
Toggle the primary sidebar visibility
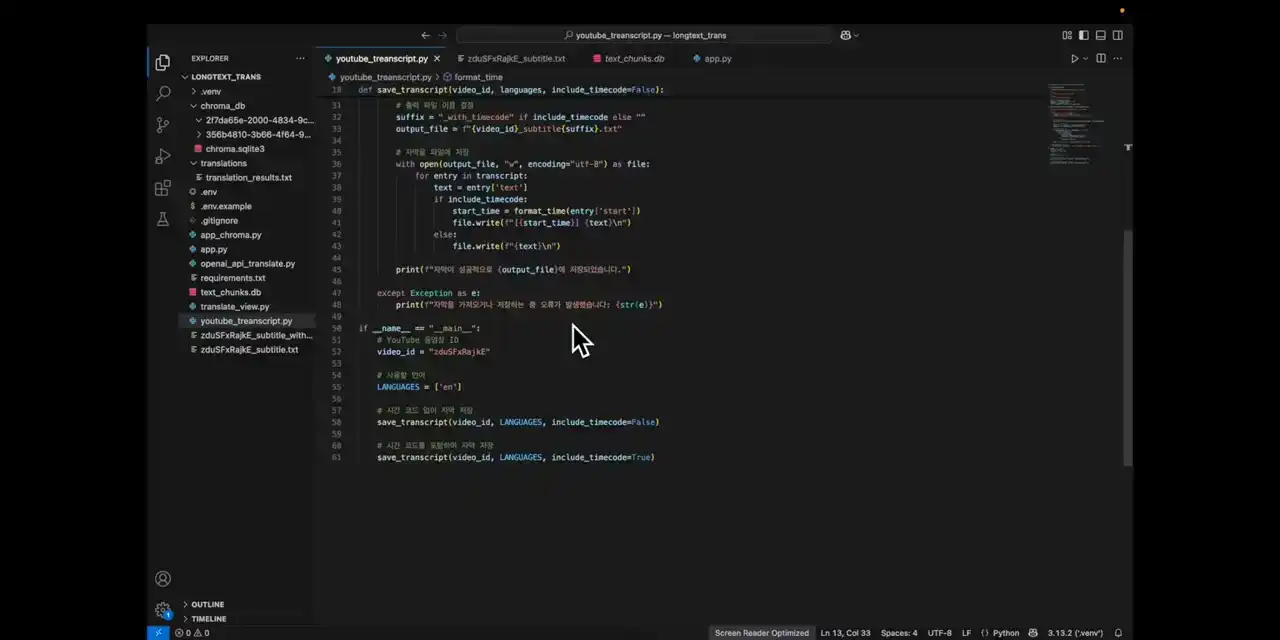tap(1084, 35)
